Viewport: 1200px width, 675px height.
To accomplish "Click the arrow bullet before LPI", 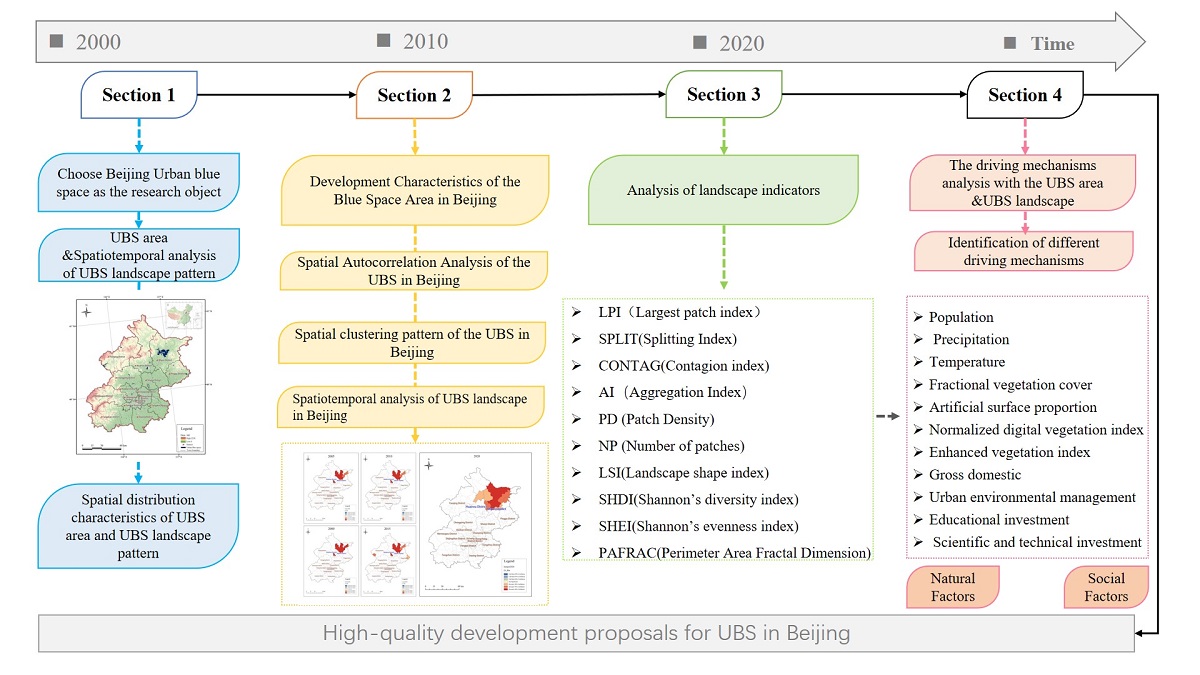I will [x=575, y=312].
